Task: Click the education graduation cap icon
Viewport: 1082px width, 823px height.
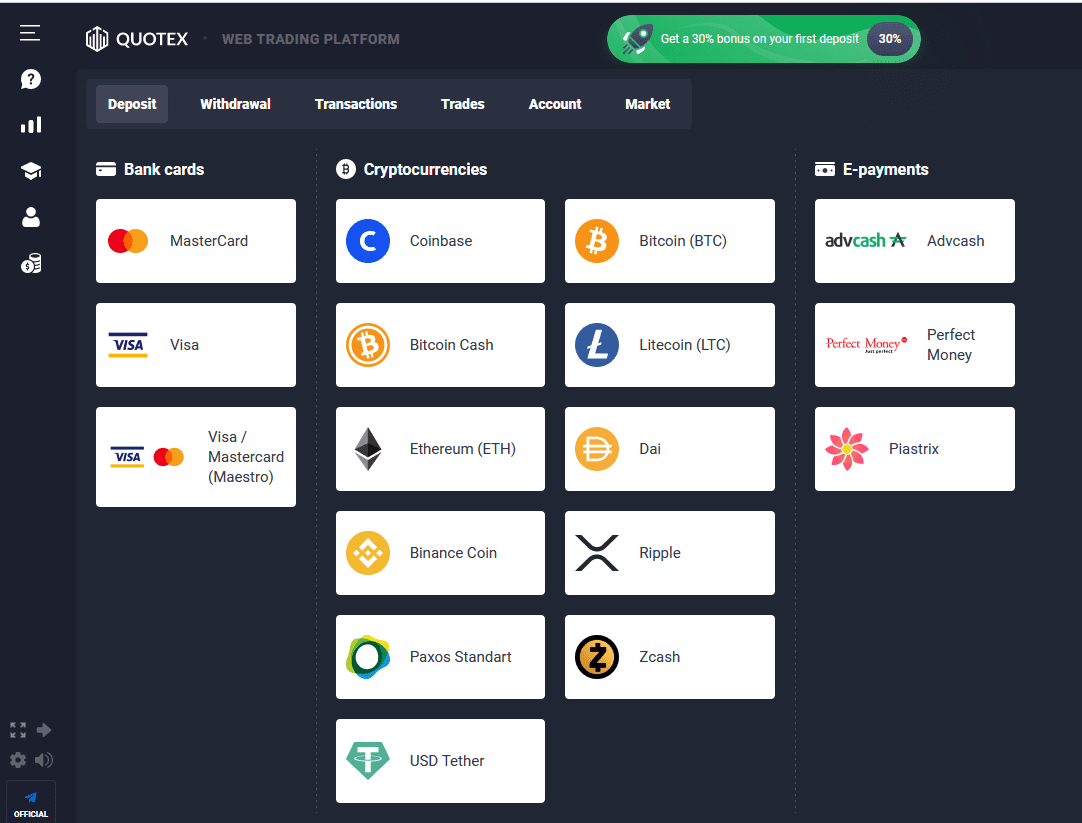Action: 31,171
